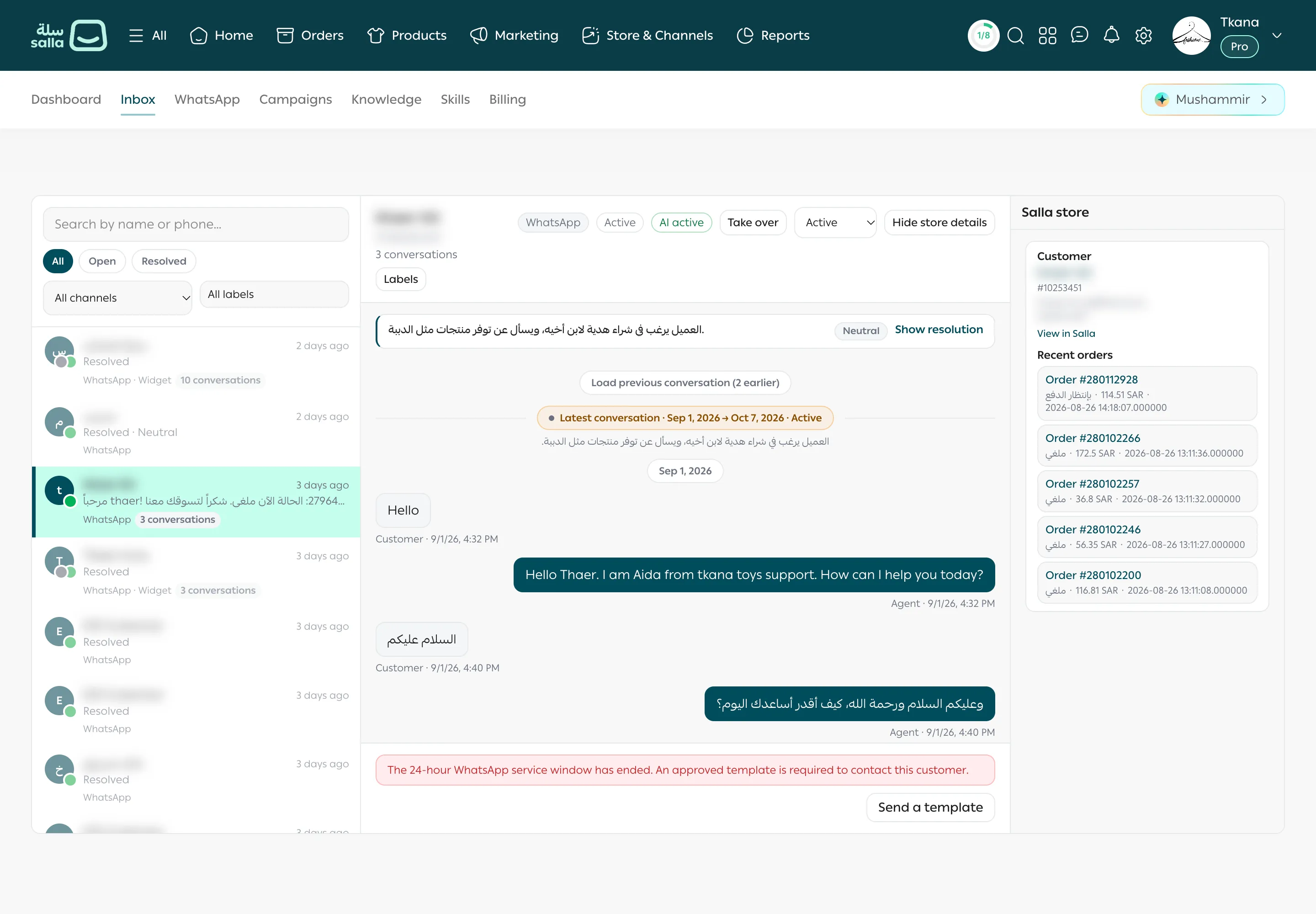Open Reports from top navigation
1316x914 pixels.
773,36
